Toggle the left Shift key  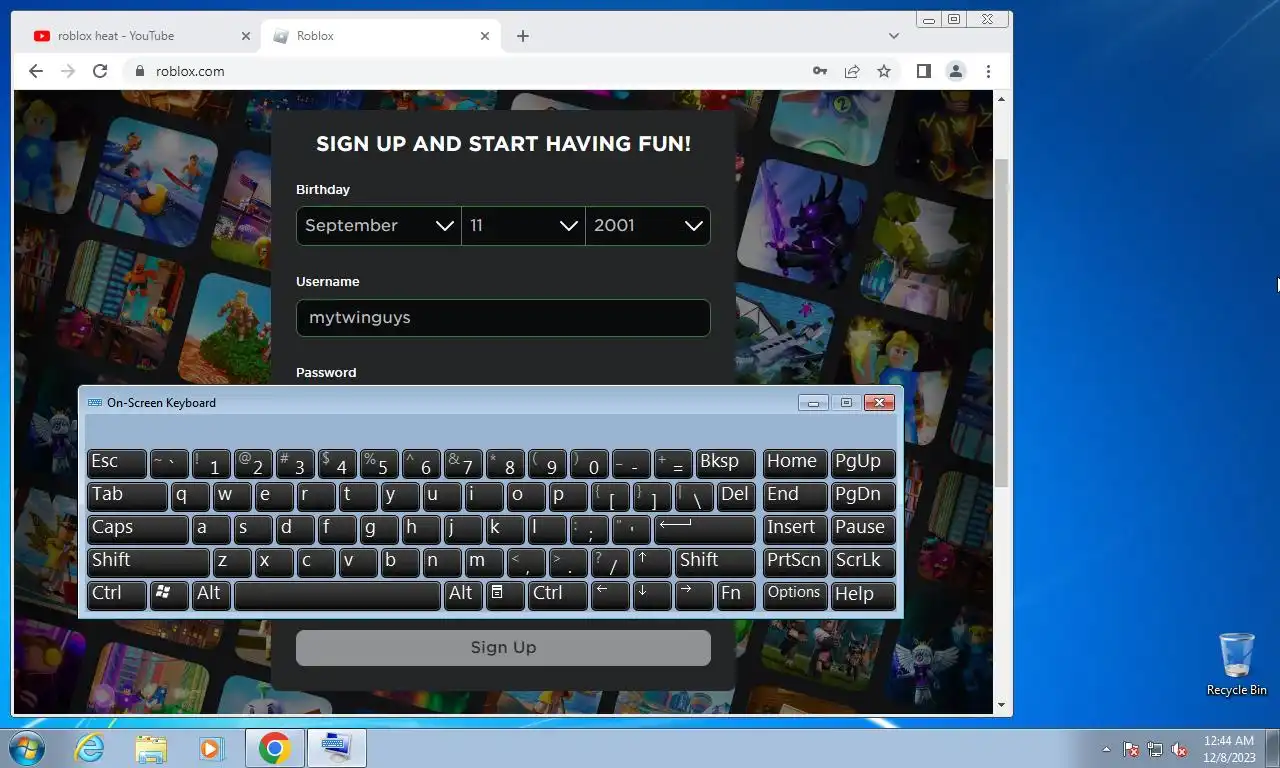[148, 562]
